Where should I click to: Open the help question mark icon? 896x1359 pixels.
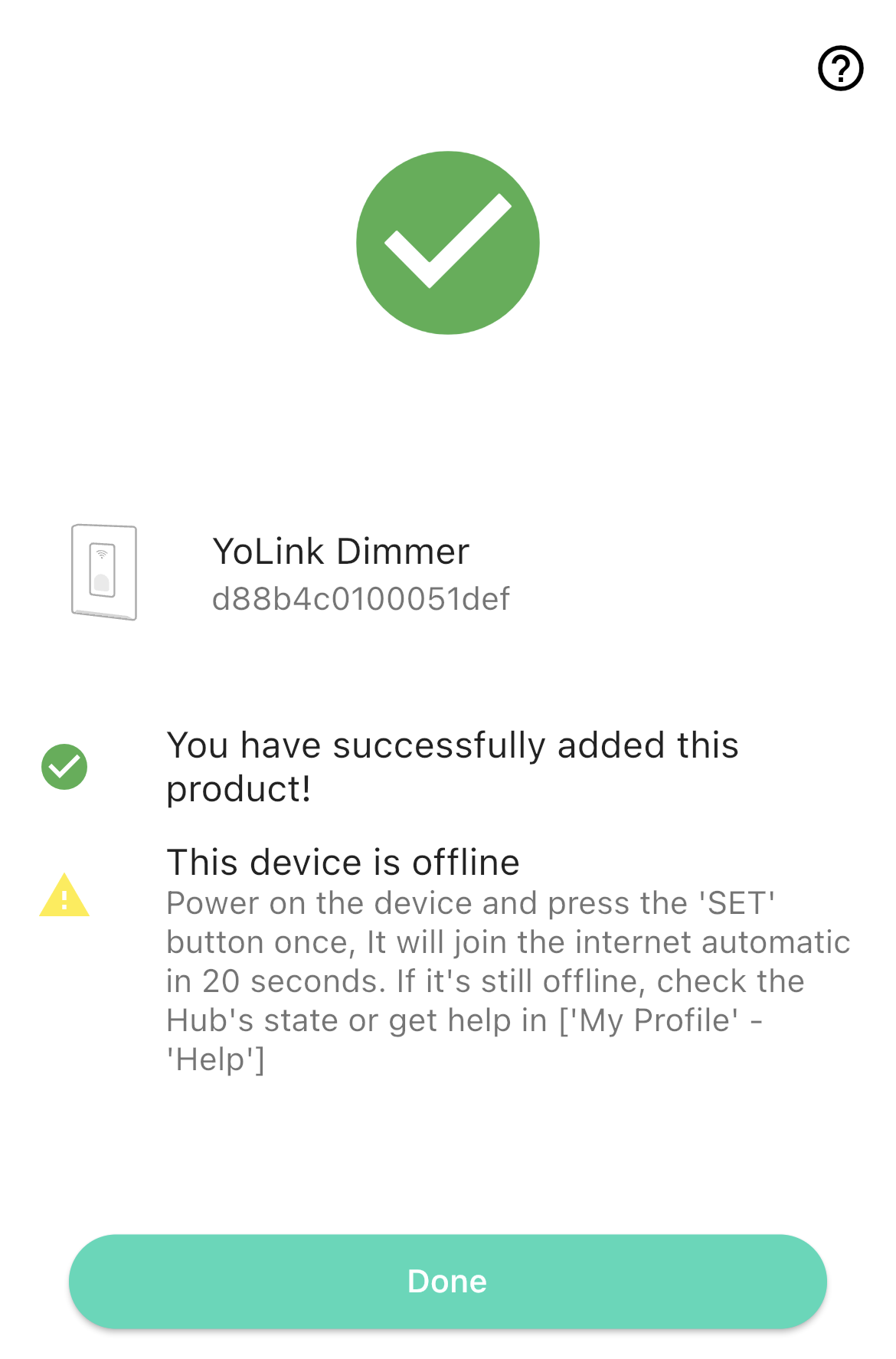[x=840, y=68]
